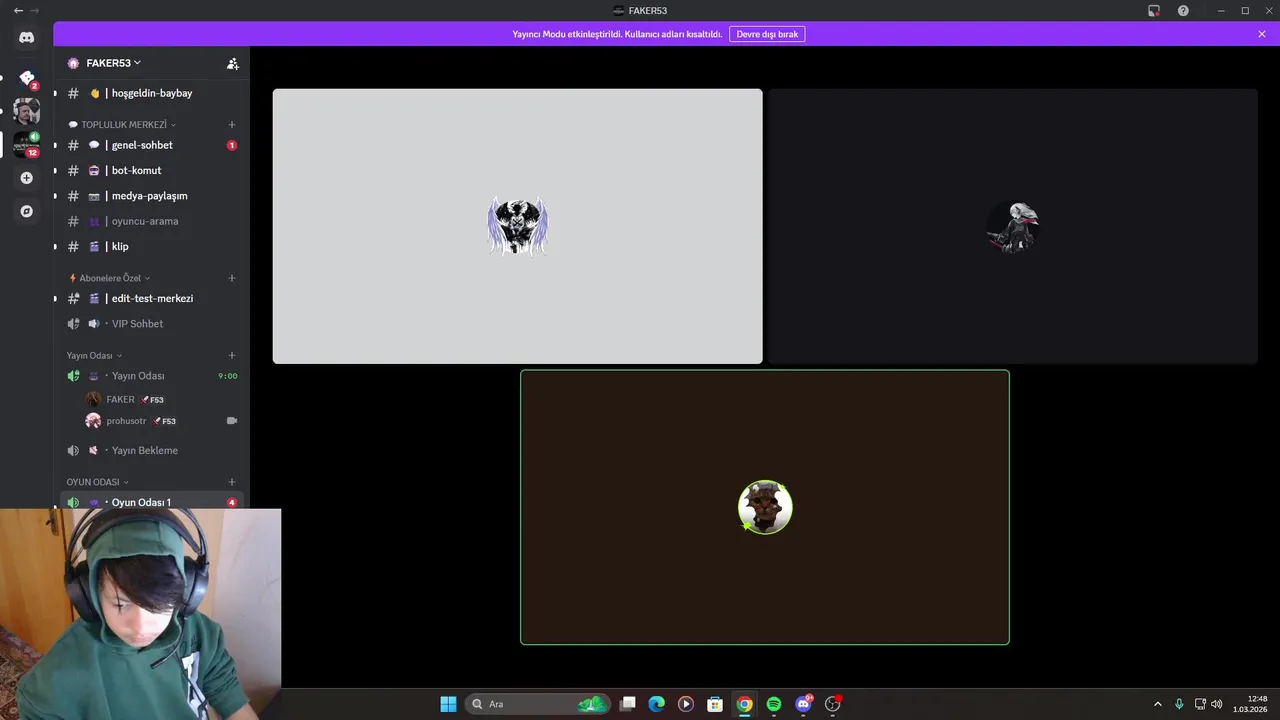Collapse the TOPLULUK MERKEZİ category
Viewport: 1280px width, 720px height.
[x=122, y=125]
